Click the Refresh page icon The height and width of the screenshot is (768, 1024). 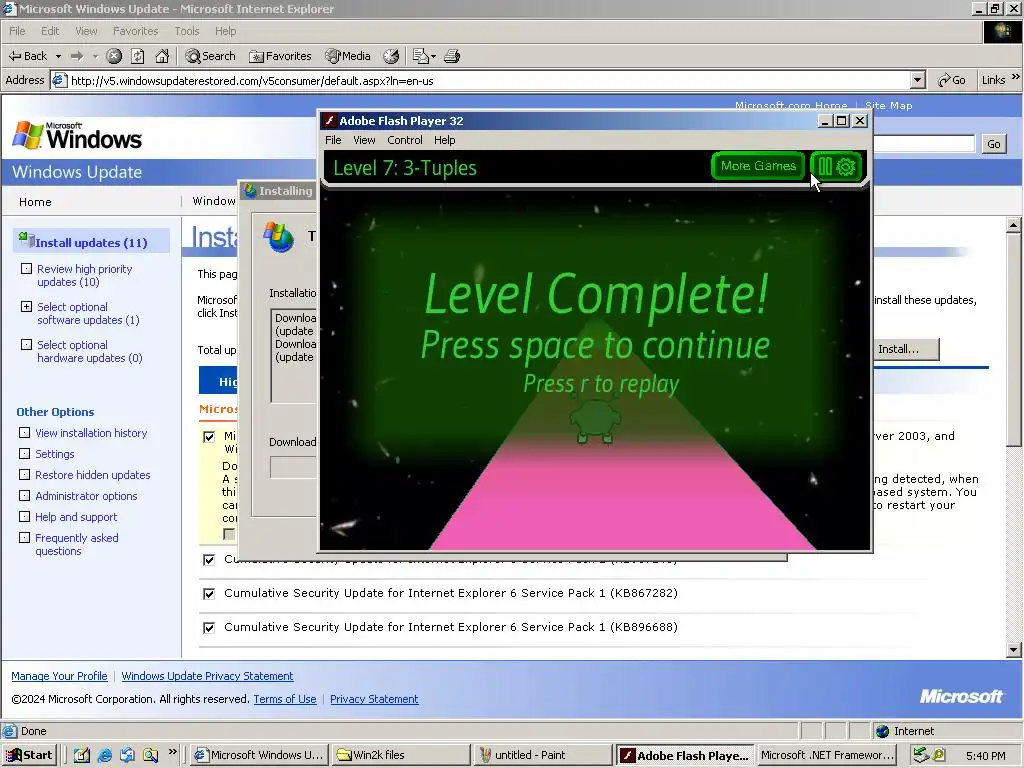click(138, 56)
